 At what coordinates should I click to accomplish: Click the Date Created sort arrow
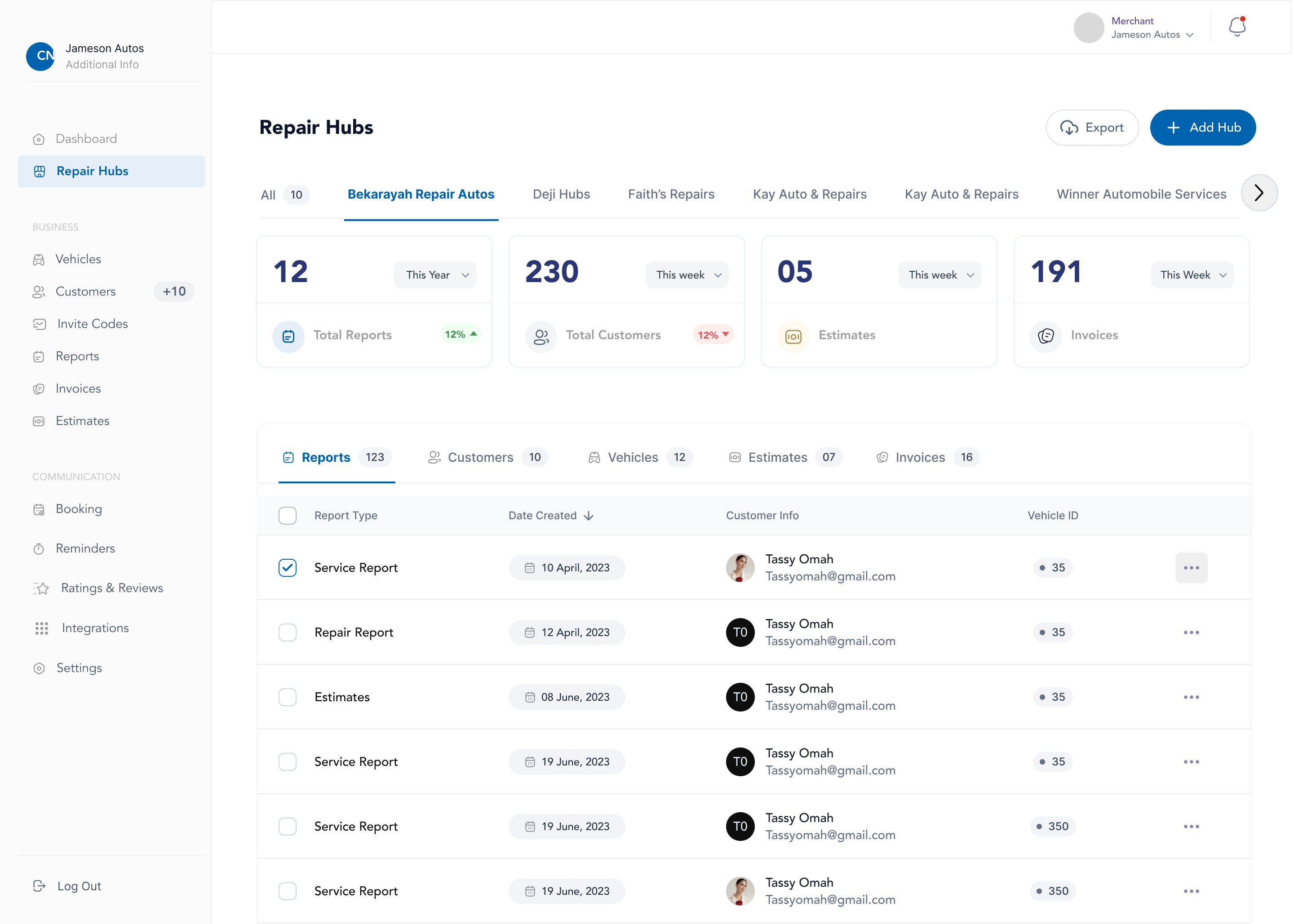pyautogui.click(x=589, y=516)
